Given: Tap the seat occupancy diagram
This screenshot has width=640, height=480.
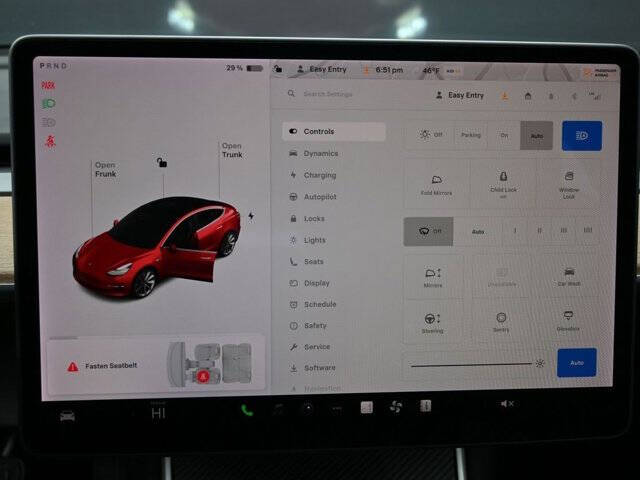Looking at the screenshot, I should point(210,364).
